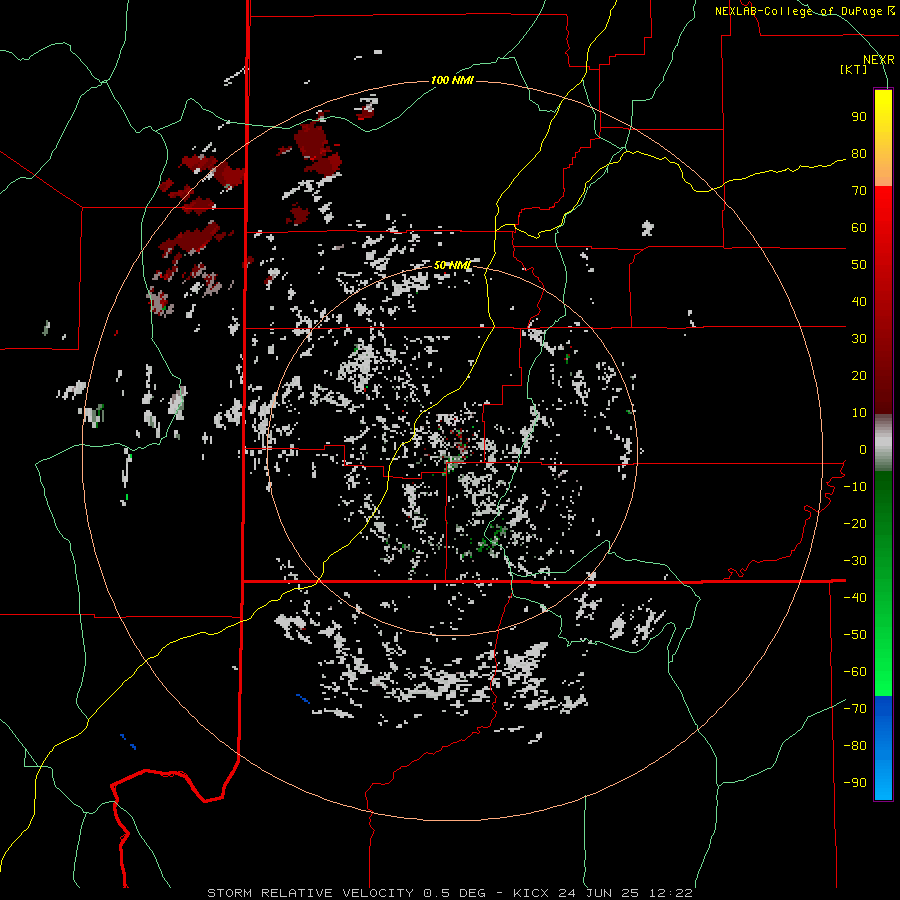This screenshot has height=900, width=900.
Task: Click the 90 value on the velocity scale
Action: pos(859,117)
